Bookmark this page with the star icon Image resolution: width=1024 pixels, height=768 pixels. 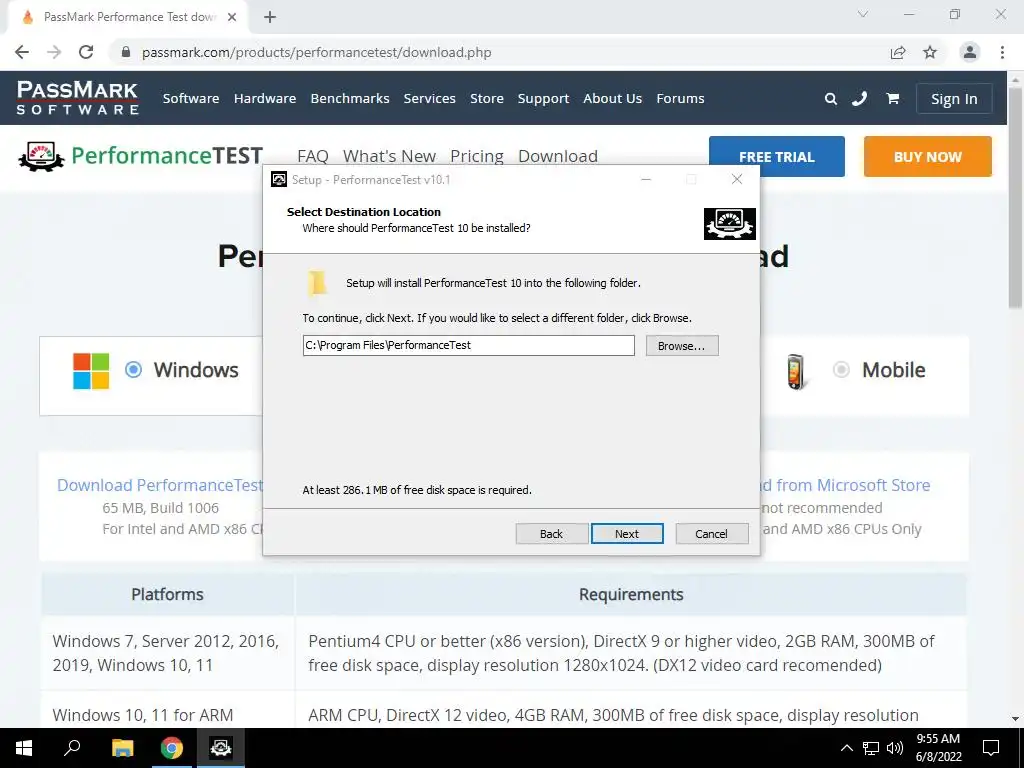coord(930,52)
